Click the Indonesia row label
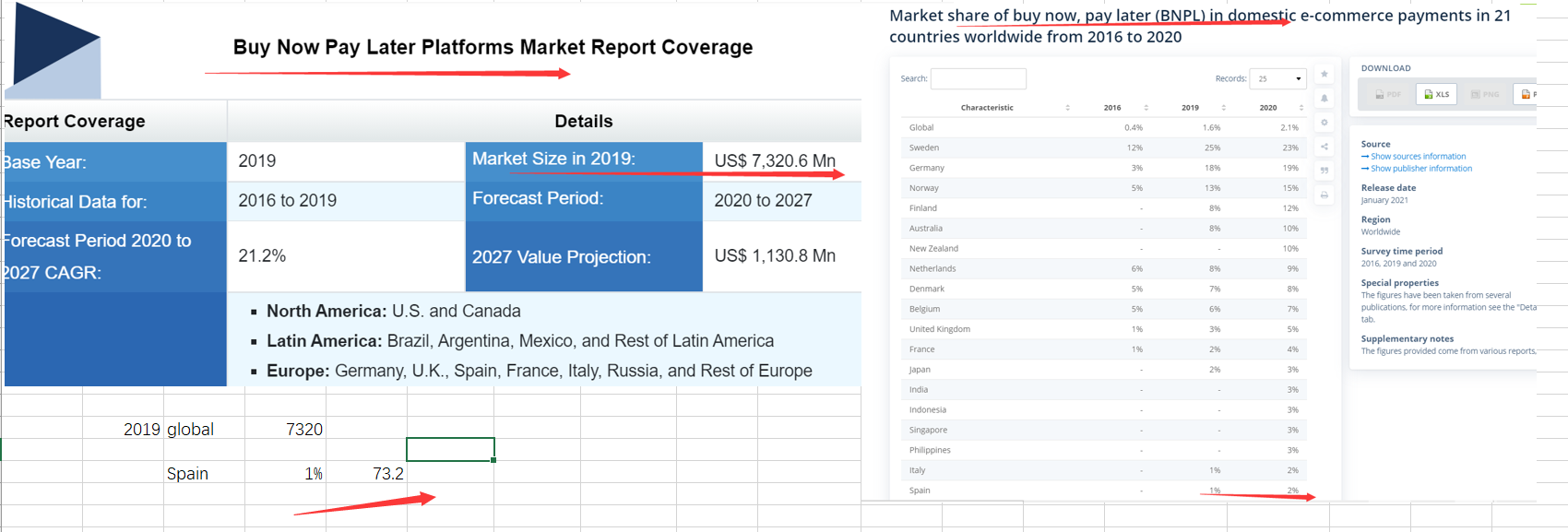Viewport: 1568px width, 532px height. pyautogui.click(x=928, y=410)
